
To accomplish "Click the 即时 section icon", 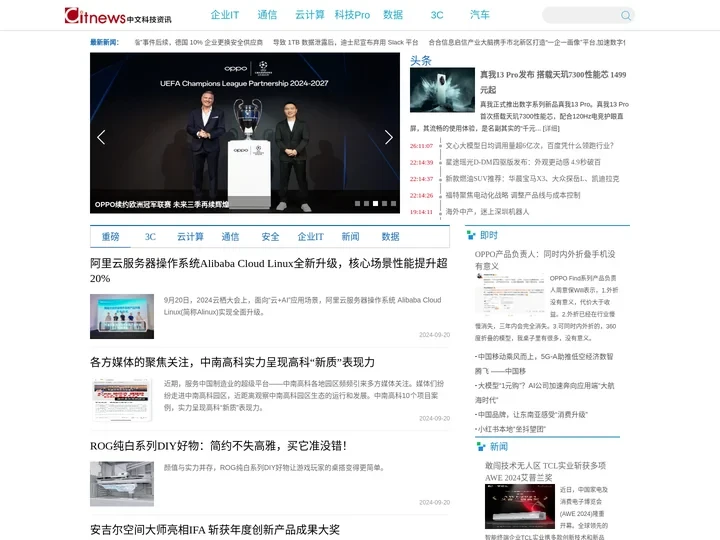I will 471,236.
